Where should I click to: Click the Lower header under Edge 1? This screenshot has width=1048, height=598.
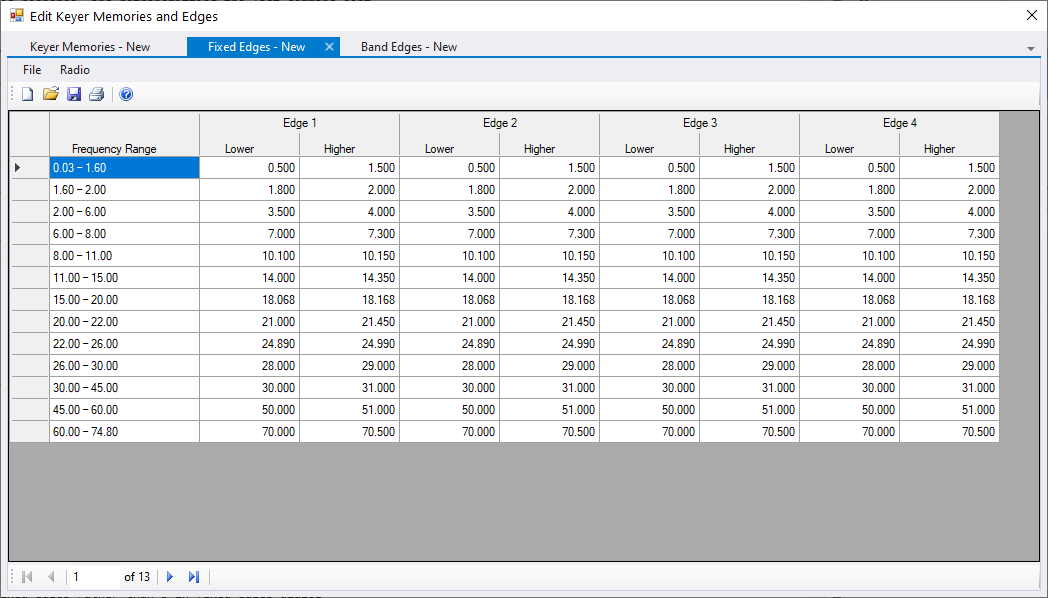(x=249, y=148)
